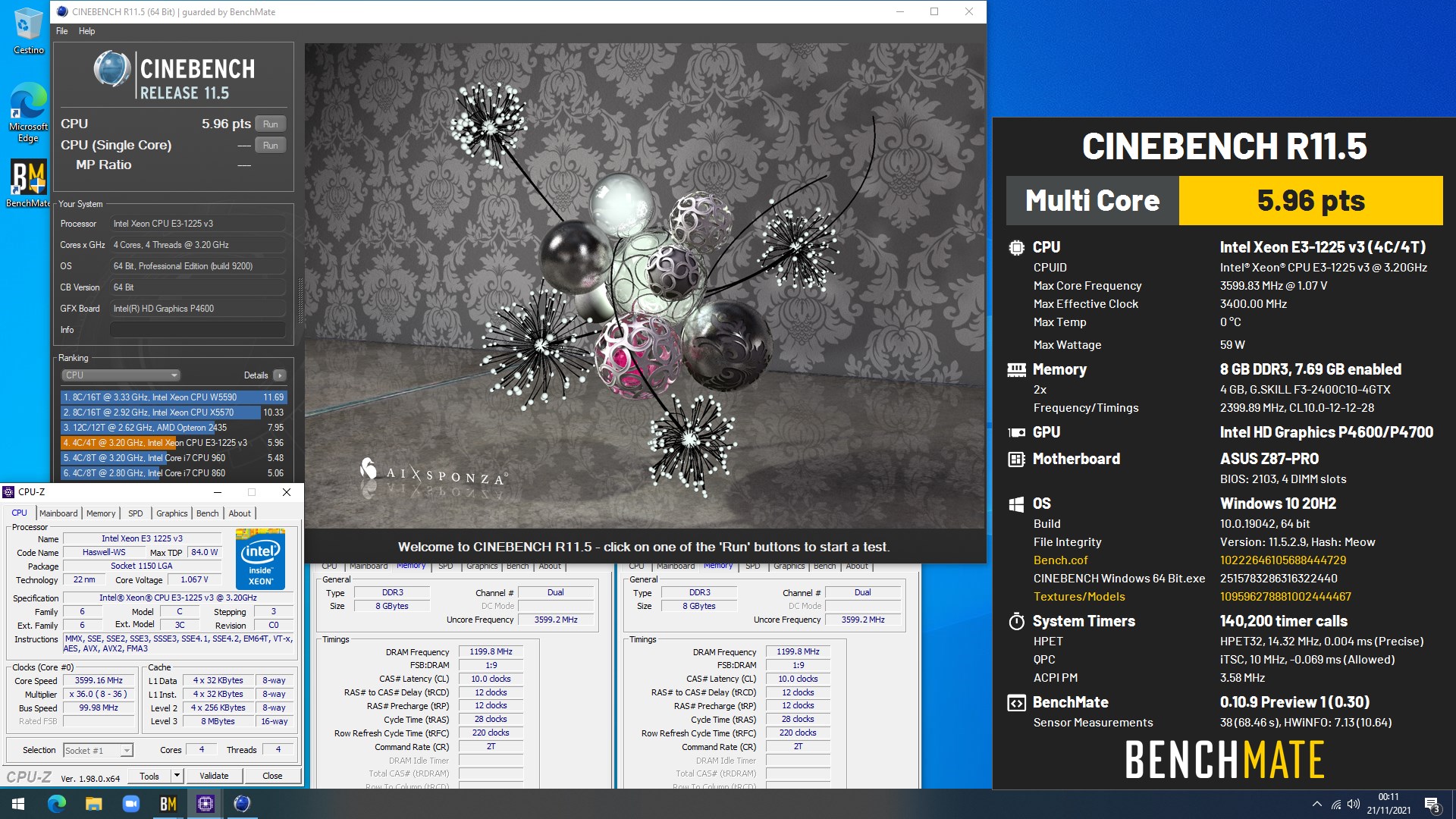
Task: Click the System Timers stopwatch icon
Action: 1016,621
